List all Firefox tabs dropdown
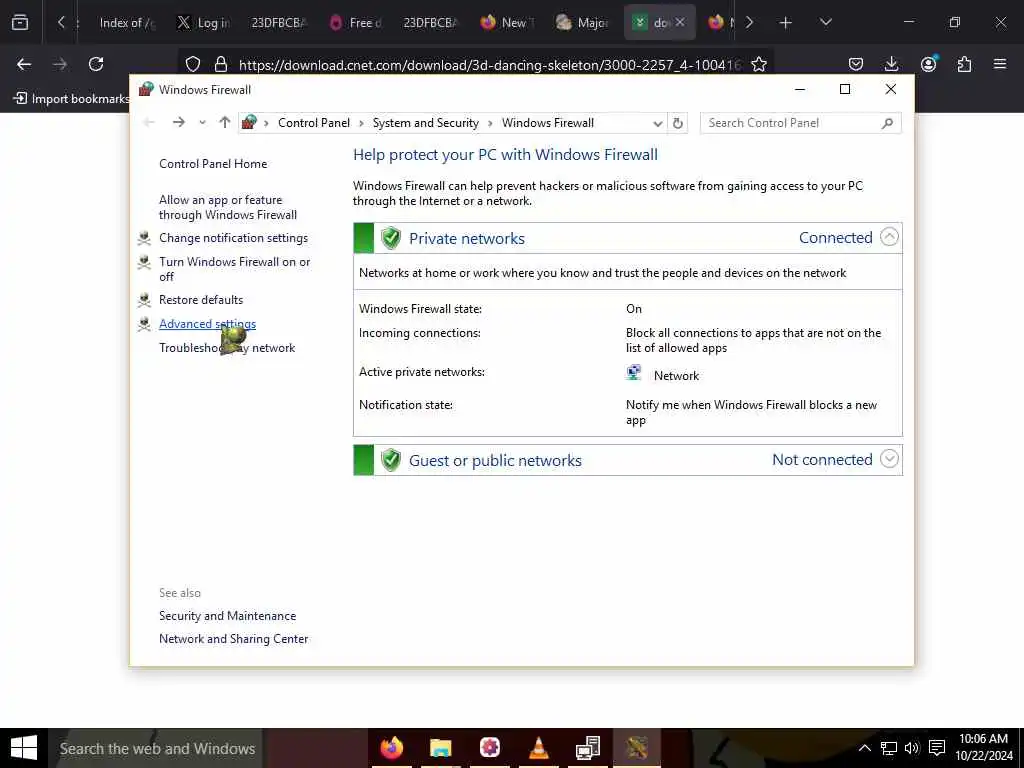Screen dimensions: 1024x768 point(825,23)
